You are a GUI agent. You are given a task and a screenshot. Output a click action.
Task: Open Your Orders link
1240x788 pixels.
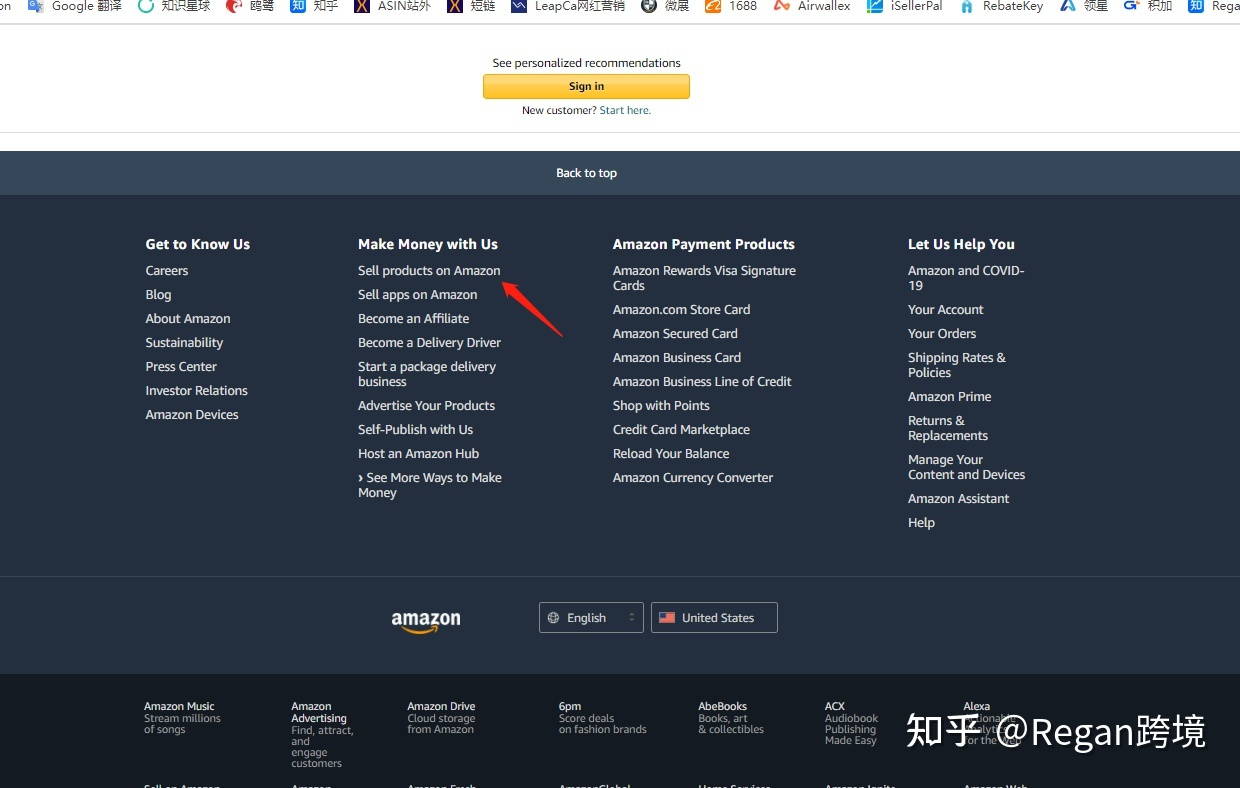[942, 334]
